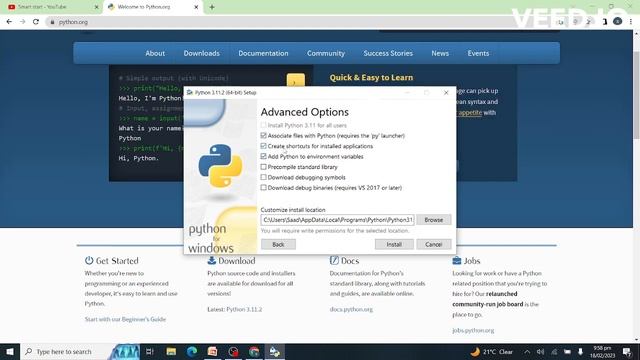Click the Docs page icon
The width and height of the screenshot is (640, 360).
[334, 260]
